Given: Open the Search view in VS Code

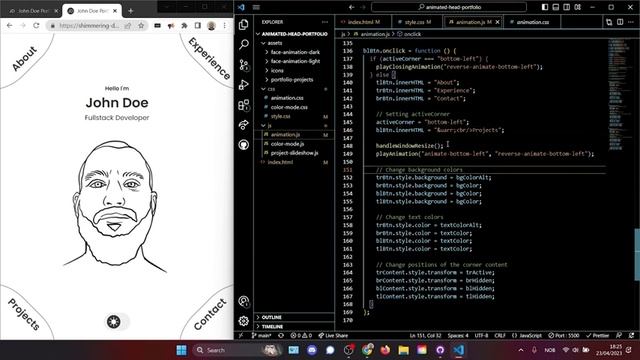Looking at the screenshot, I should tap(244, 44).
